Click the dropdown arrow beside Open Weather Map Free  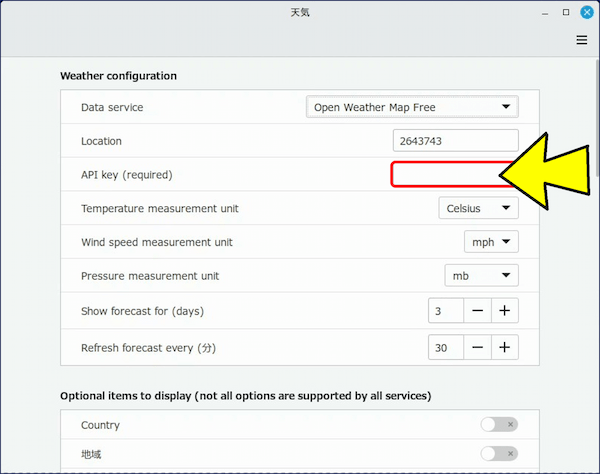506,107
